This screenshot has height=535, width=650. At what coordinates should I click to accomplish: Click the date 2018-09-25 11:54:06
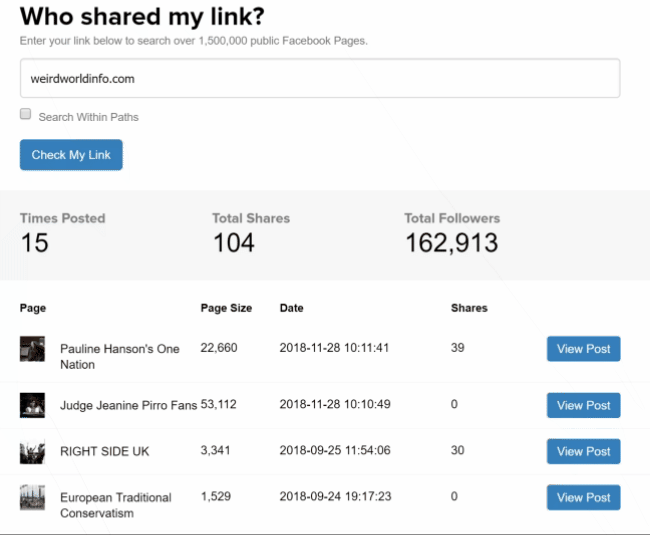[x=335, y=450]
